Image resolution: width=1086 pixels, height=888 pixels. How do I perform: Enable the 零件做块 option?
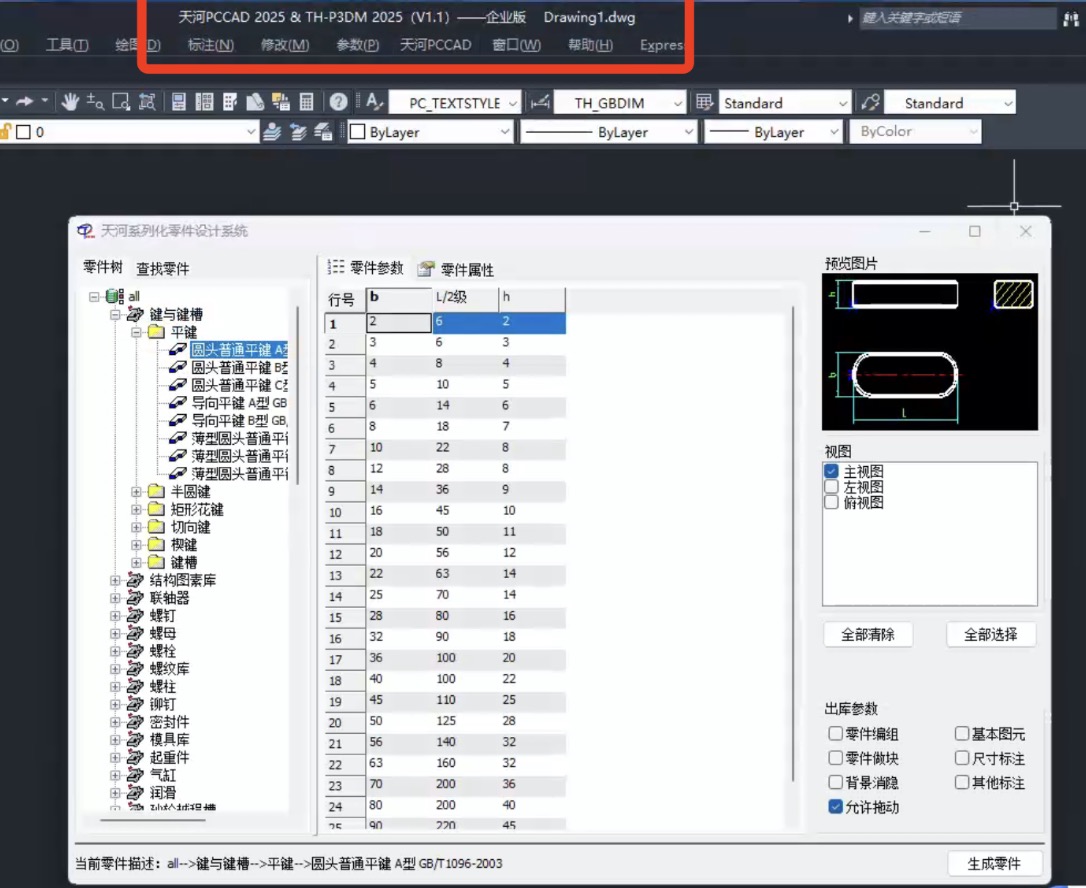[835, 757]
